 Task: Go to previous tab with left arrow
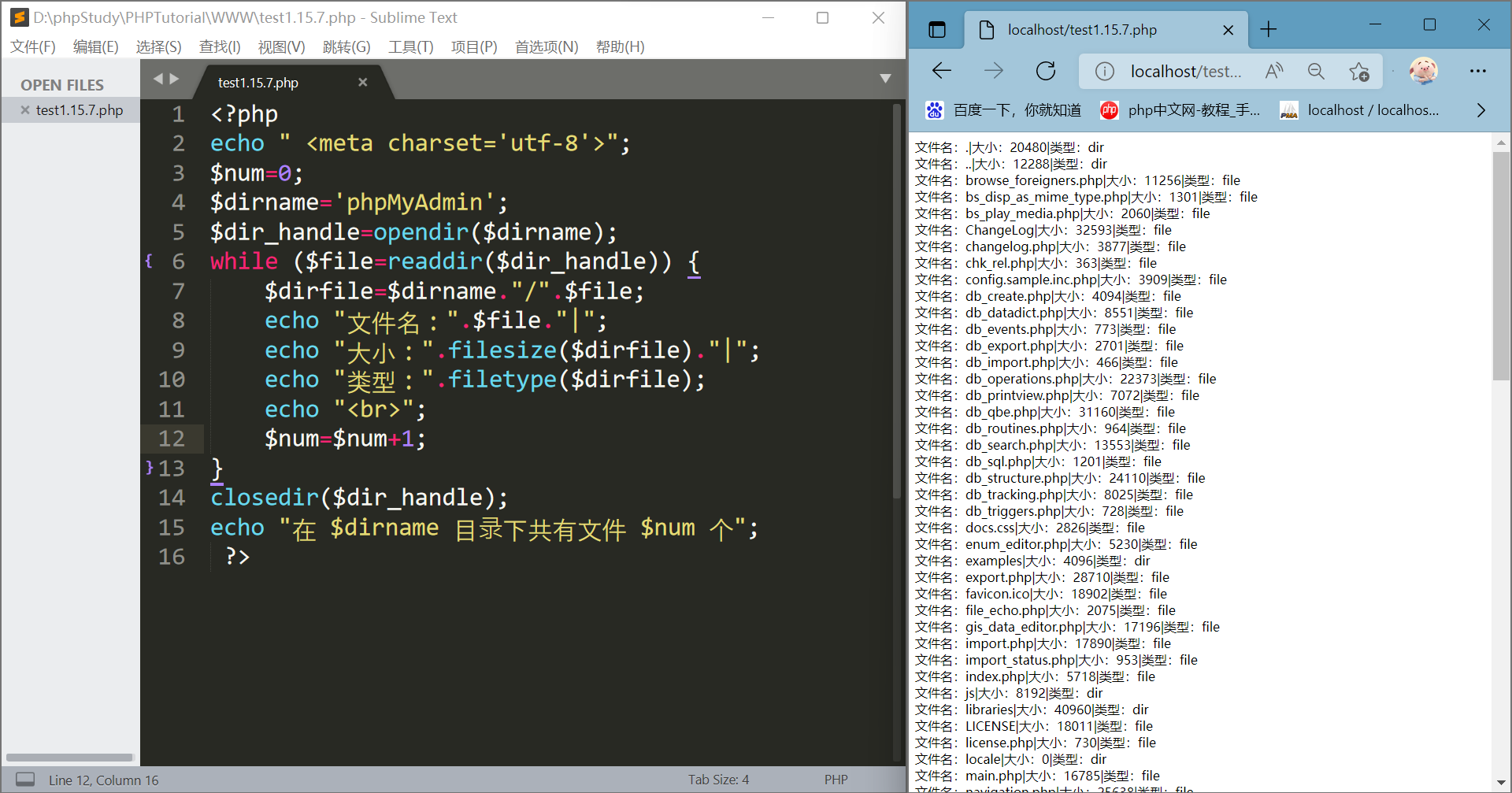tap(157, 79)
